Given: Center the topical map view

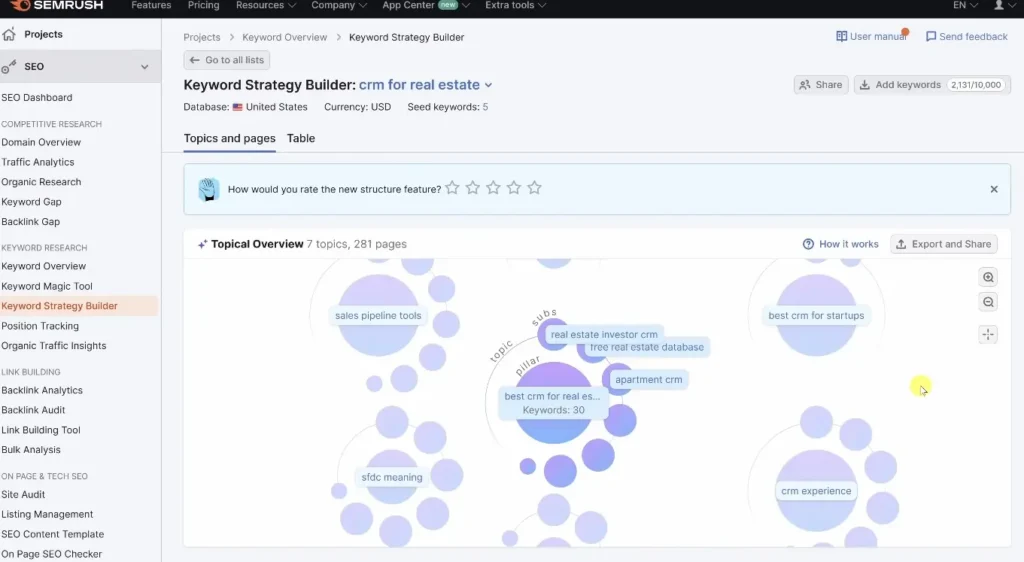Looking at the screenshot, I should point(988,334).
